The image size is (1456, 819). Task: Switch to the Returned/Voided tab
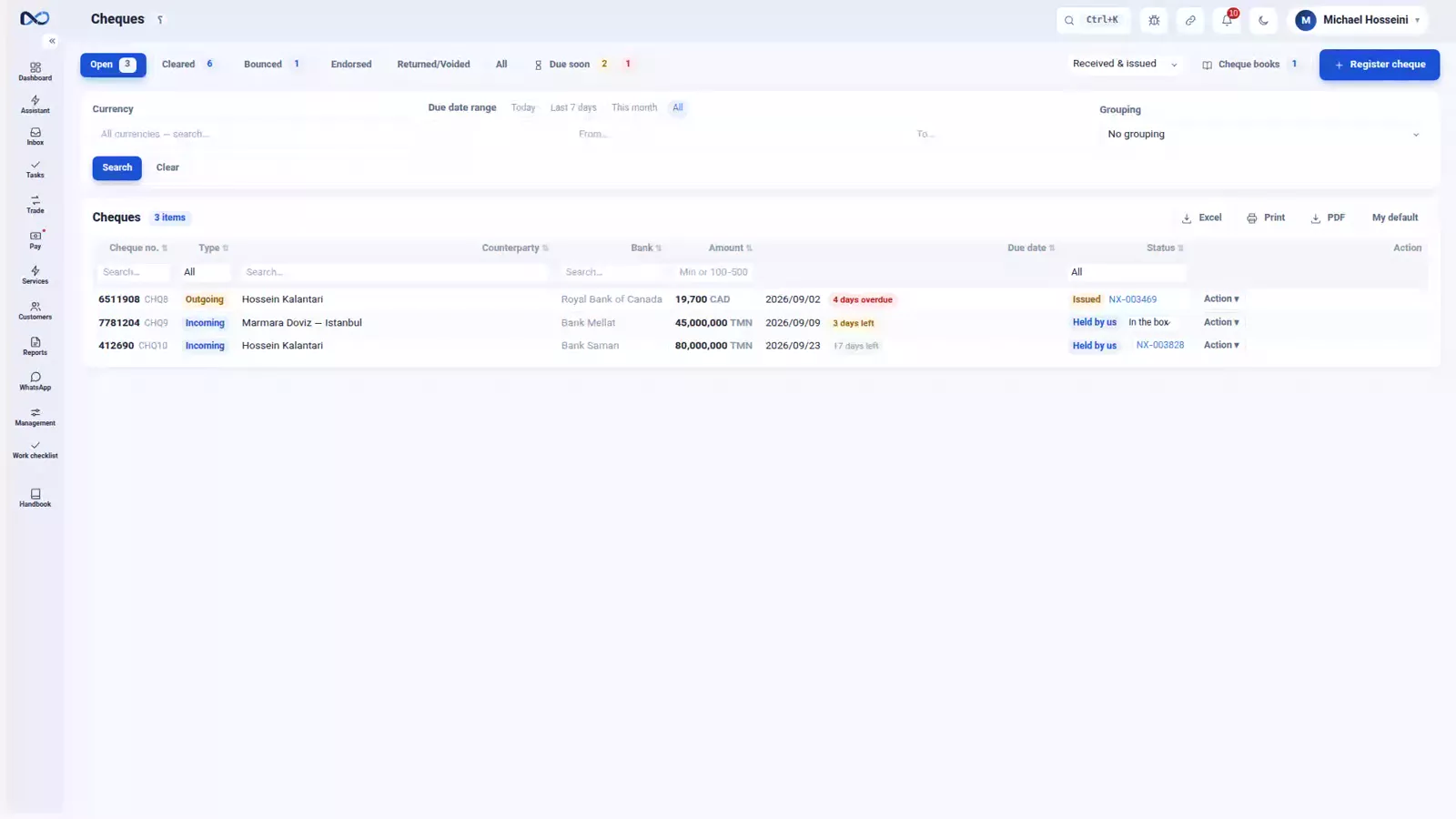433,65
